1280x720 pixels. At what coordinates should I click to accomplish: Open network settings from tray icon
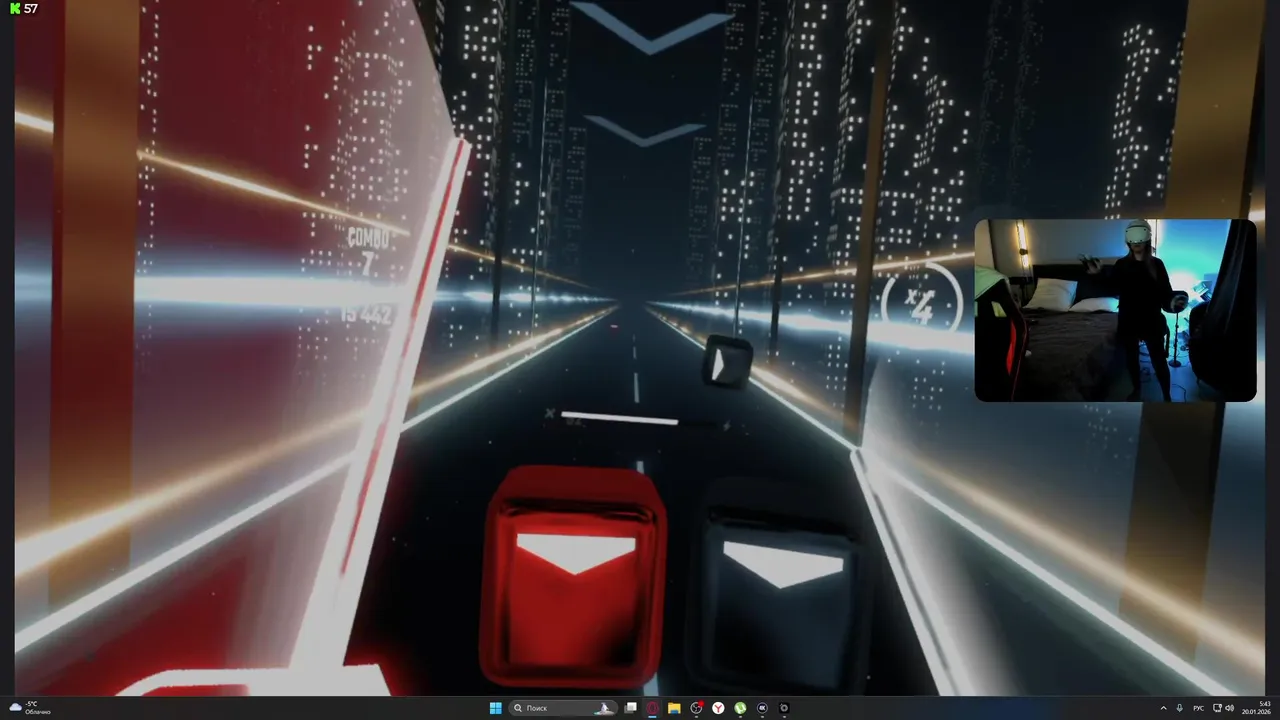(x=1217, y=708)
